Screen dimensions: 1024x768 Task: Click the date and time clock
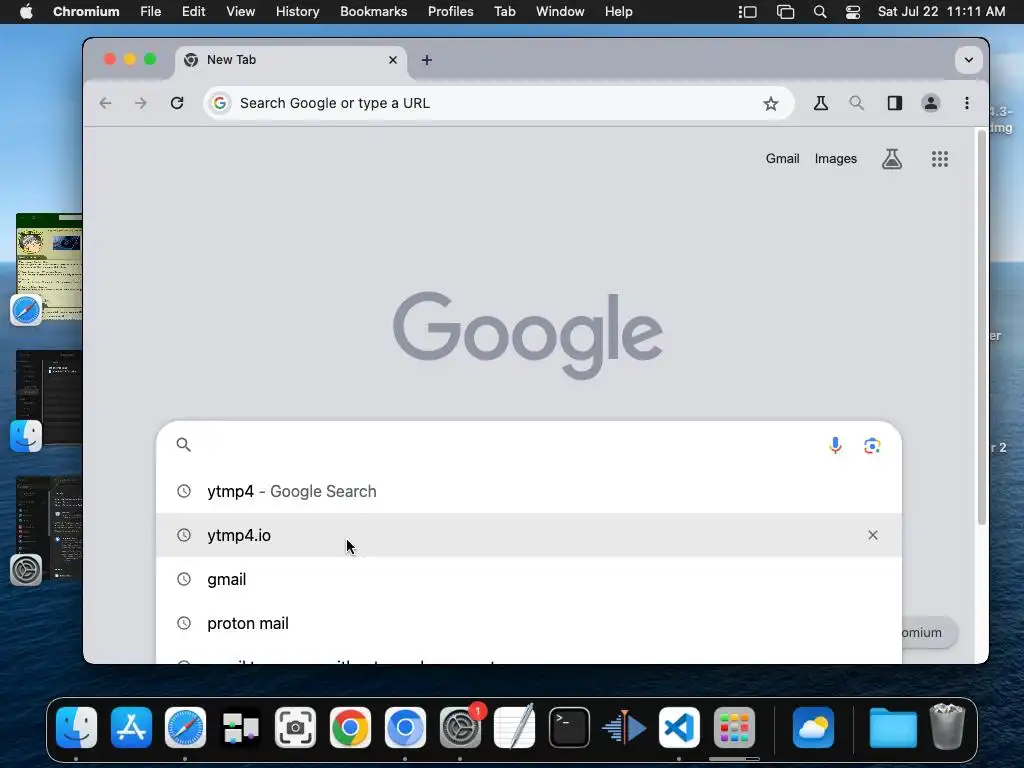(x=941, y=12)
